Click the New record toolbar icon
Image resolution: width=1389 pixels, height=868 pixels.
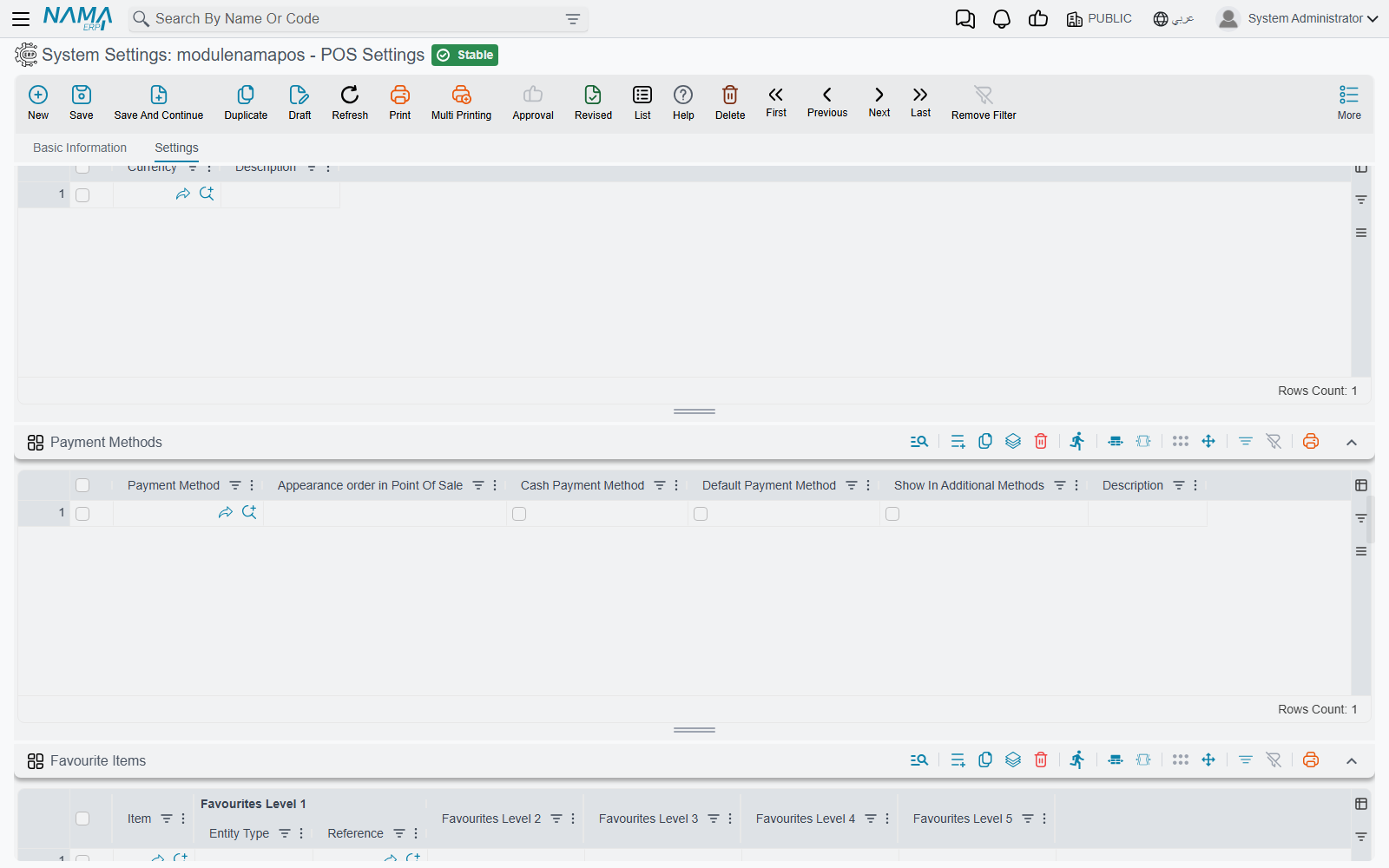click(38, 102)
